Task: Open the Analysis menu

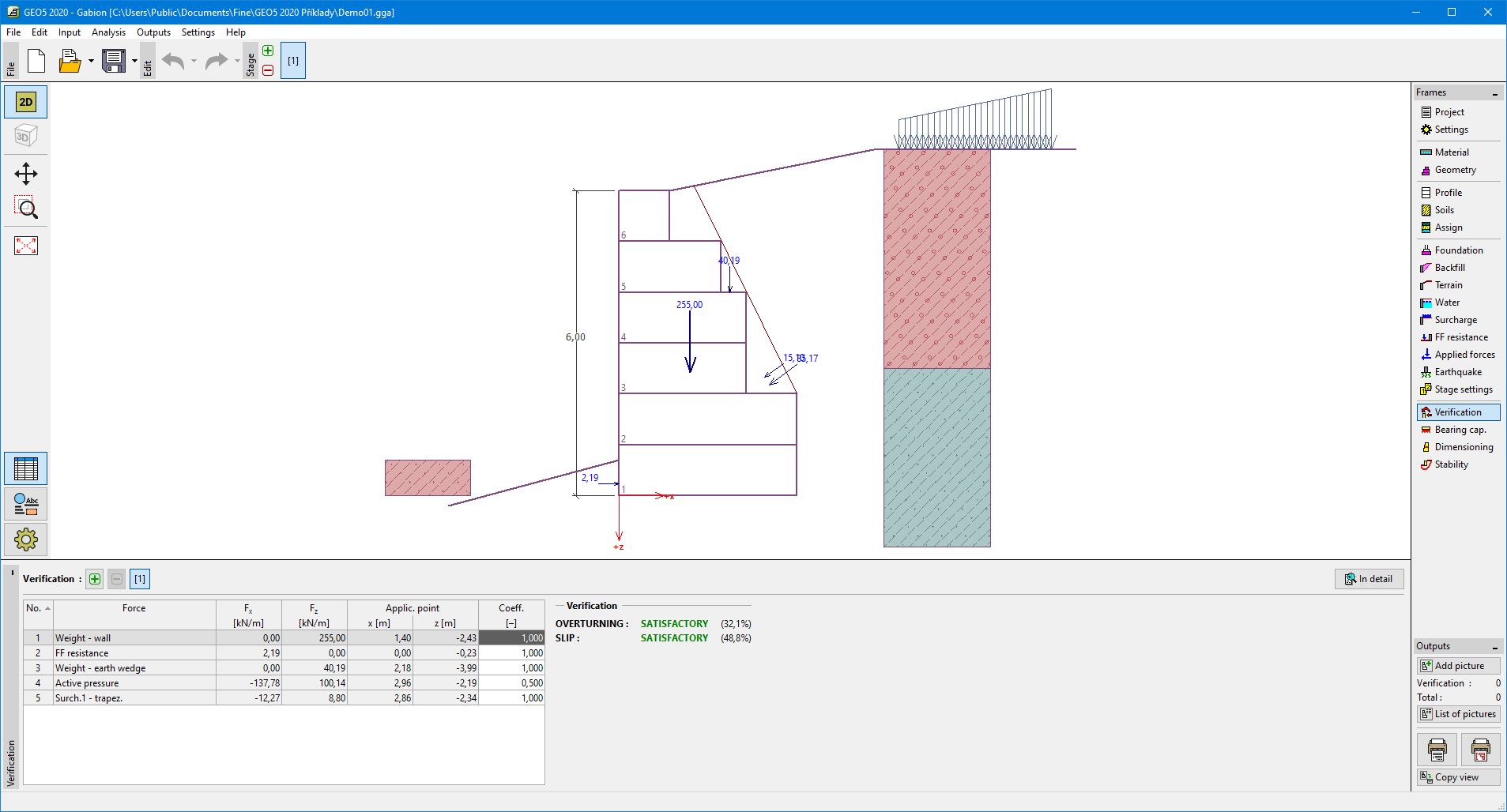Action: coord(108,32)
